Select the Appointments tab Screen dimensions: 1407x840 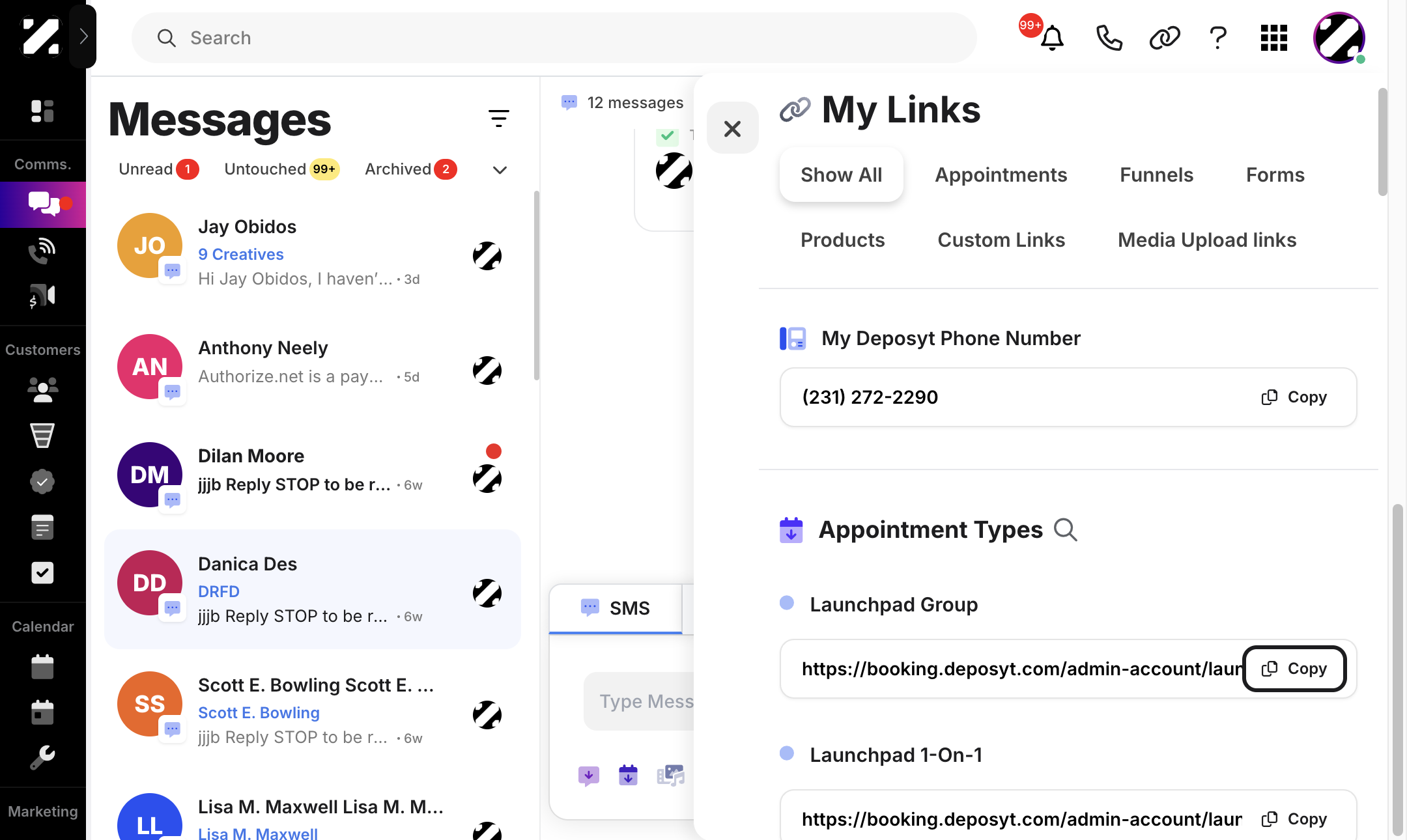coord(1001,175)
